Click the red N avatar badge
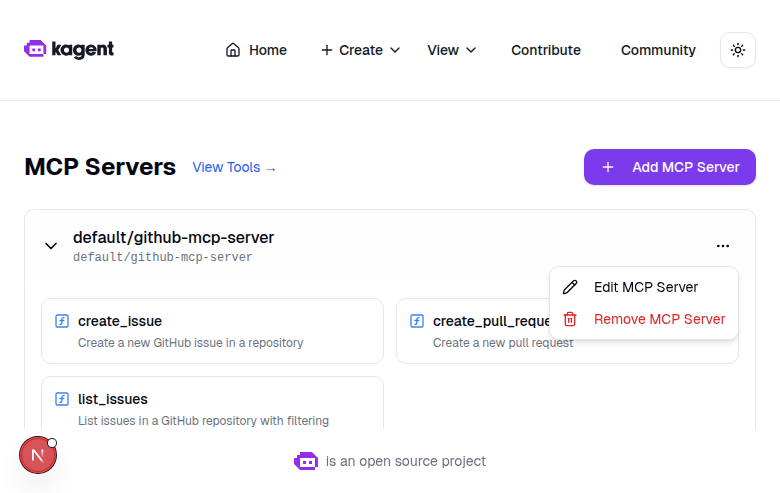 (38, 455)
